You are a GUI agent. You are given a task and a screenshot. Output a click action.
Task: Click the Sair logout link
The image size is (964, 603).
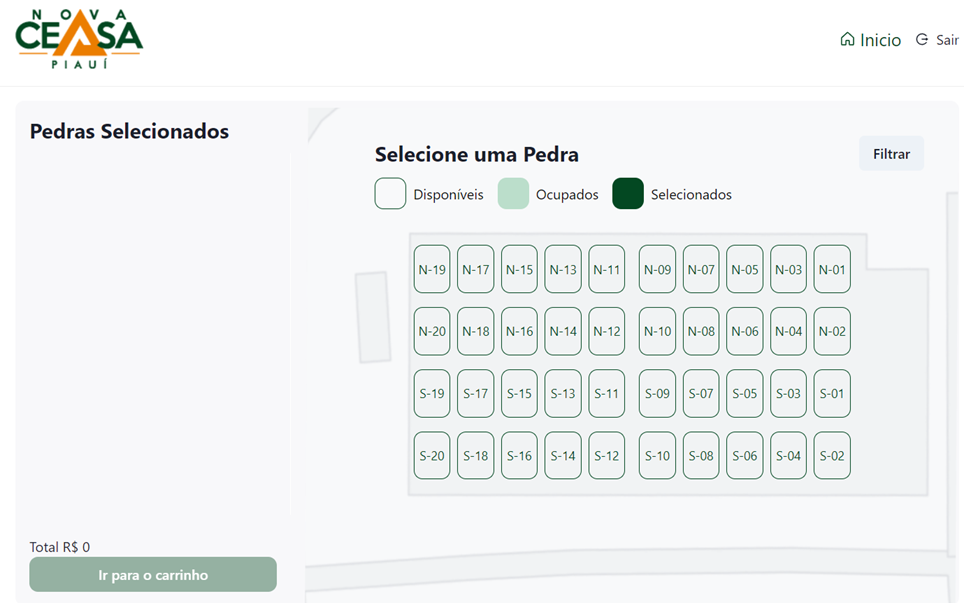[x=946, y=40]
